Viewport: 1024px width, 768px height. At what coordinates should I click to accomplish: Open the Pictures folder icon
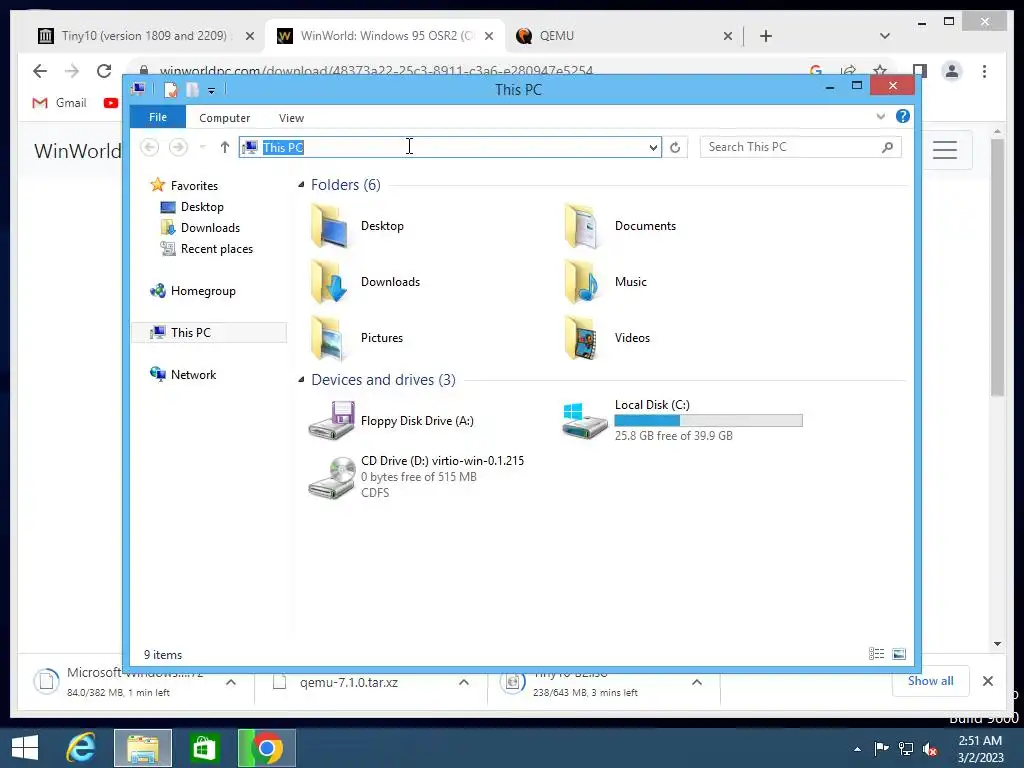(329, 338)
